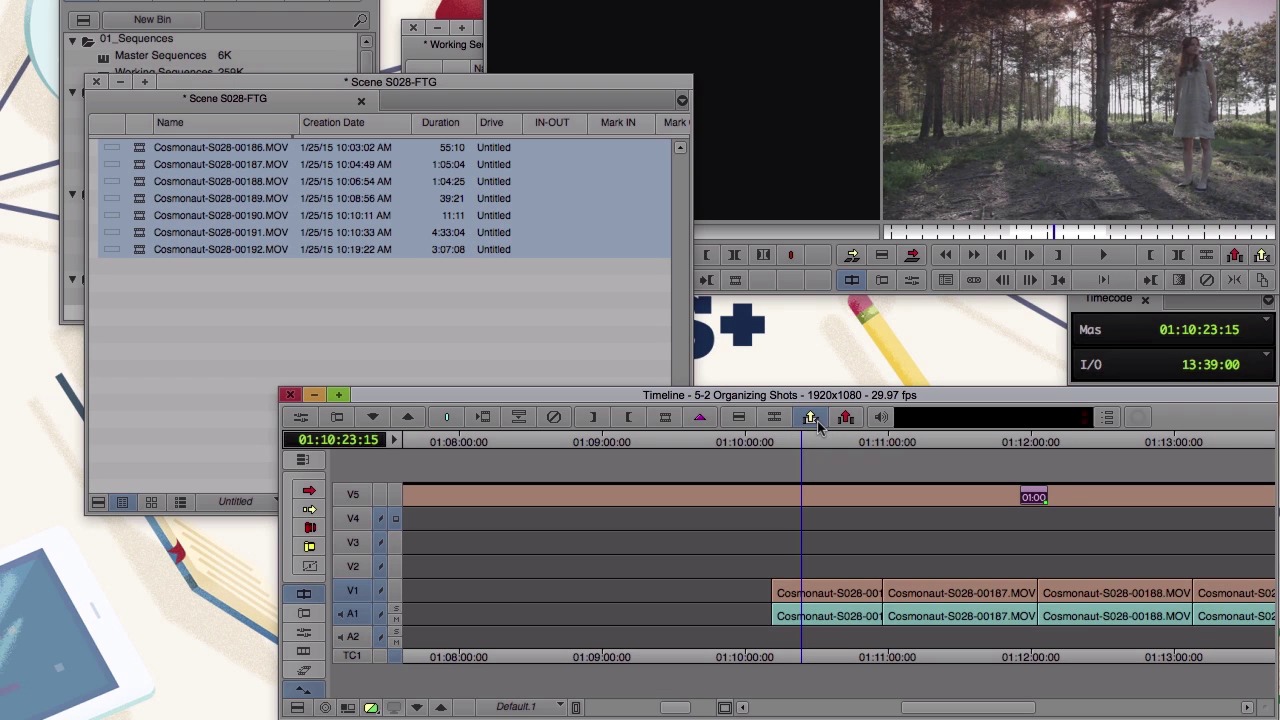Select the Scene S028-FTG bin tab
Viewport: 1280px width, 720px height.
pos(227,99)
